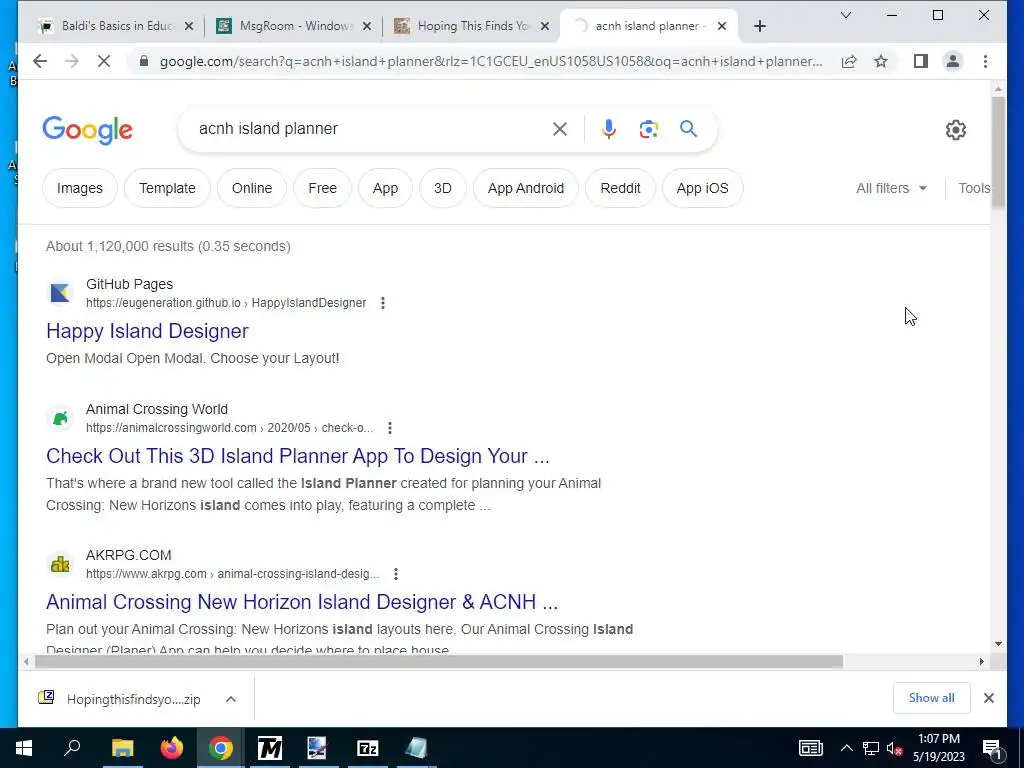Open tab search chevron
Image resolution: width=1024 pixels, height=768 pixels.
click(846, 15)
